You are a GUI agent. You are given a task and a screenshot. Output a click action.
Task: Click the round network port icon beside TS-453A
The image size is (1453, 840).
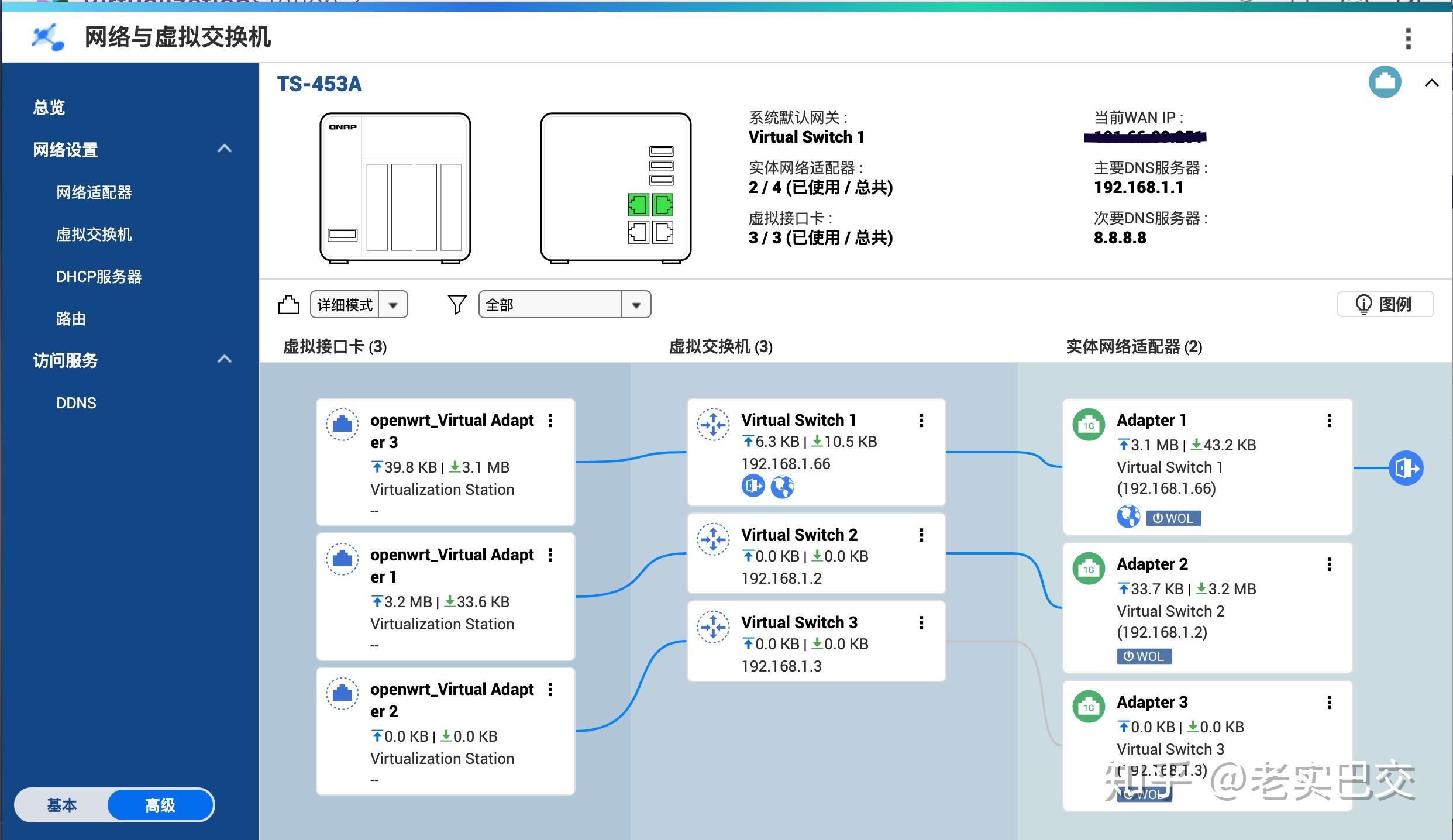pyautogui.click(x=1385, y=82)
